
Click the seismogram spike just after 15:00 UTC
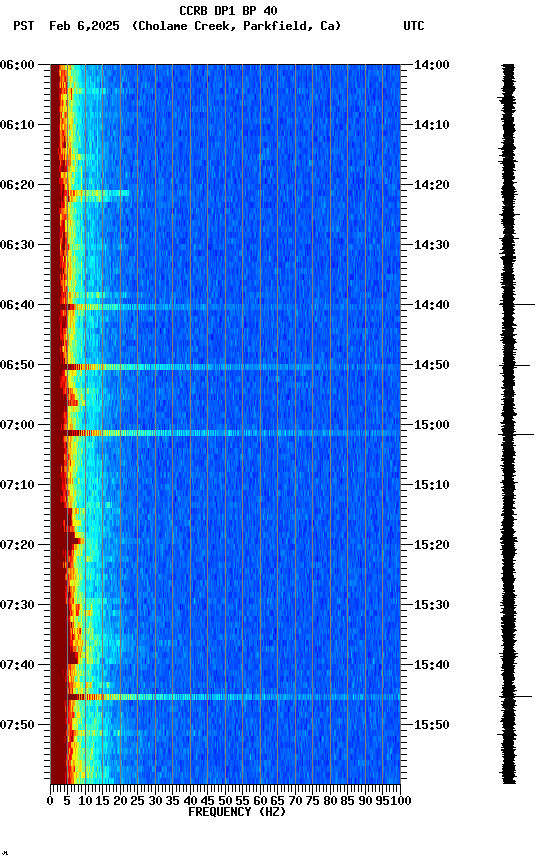[x=516, y=435]
